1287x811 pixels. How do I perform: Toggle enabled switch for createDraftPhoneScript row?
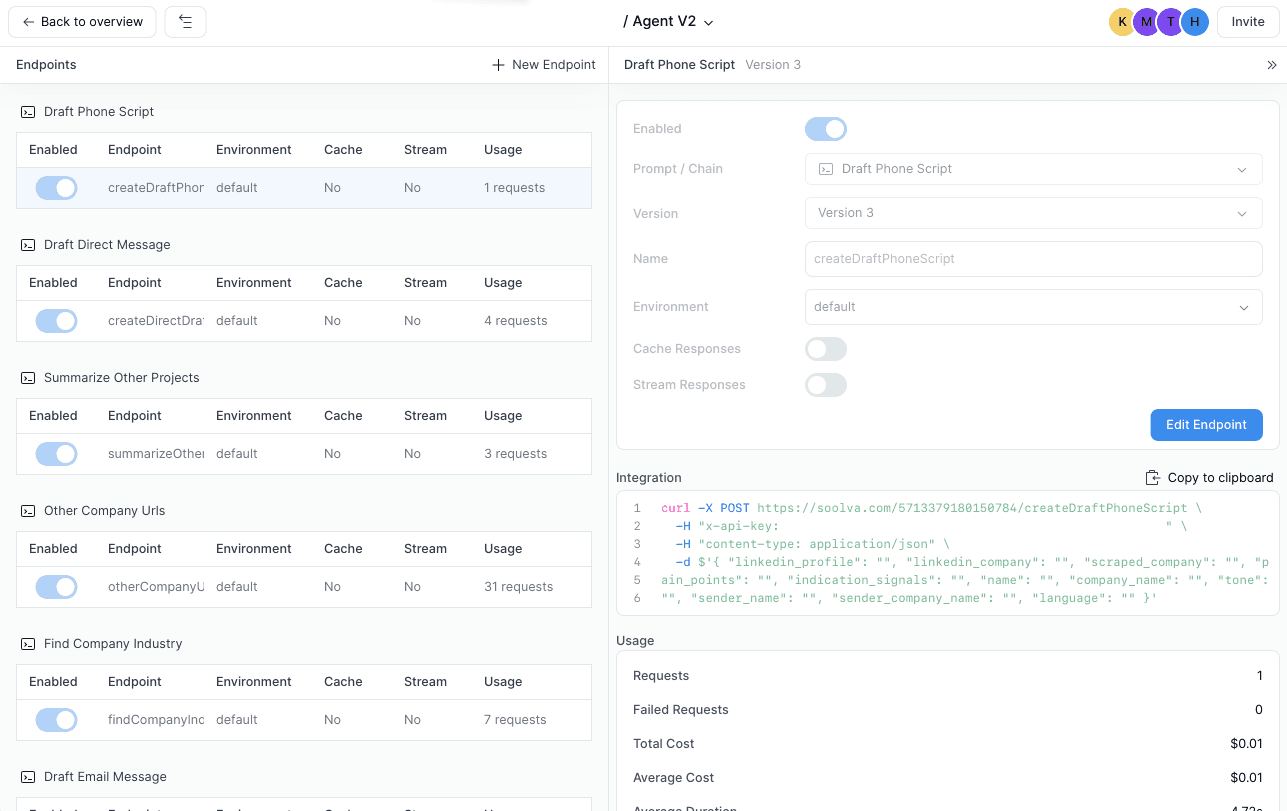[56, 188]
